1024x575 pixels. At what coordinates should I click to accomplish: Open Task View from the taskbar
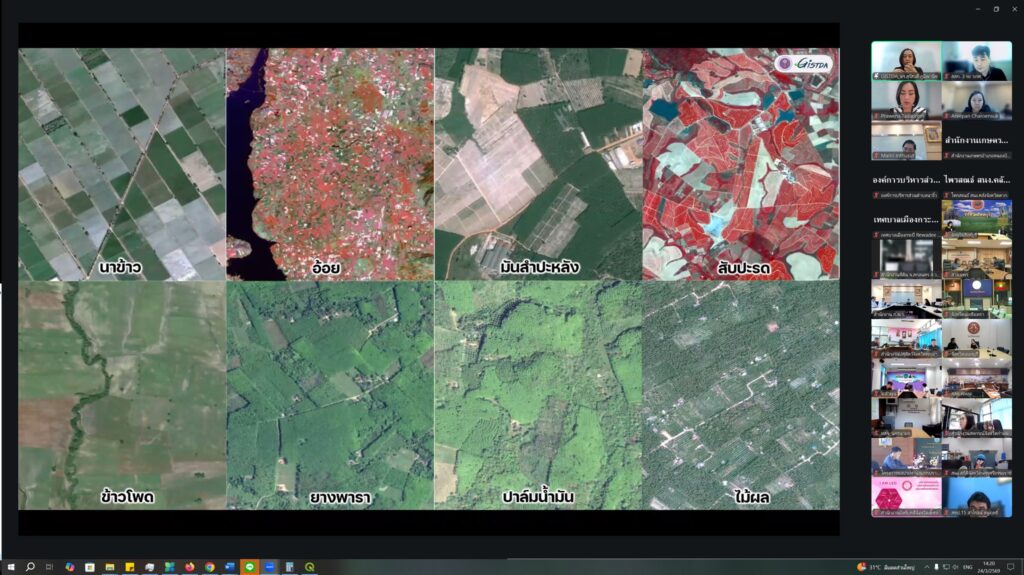pos(50,567)
